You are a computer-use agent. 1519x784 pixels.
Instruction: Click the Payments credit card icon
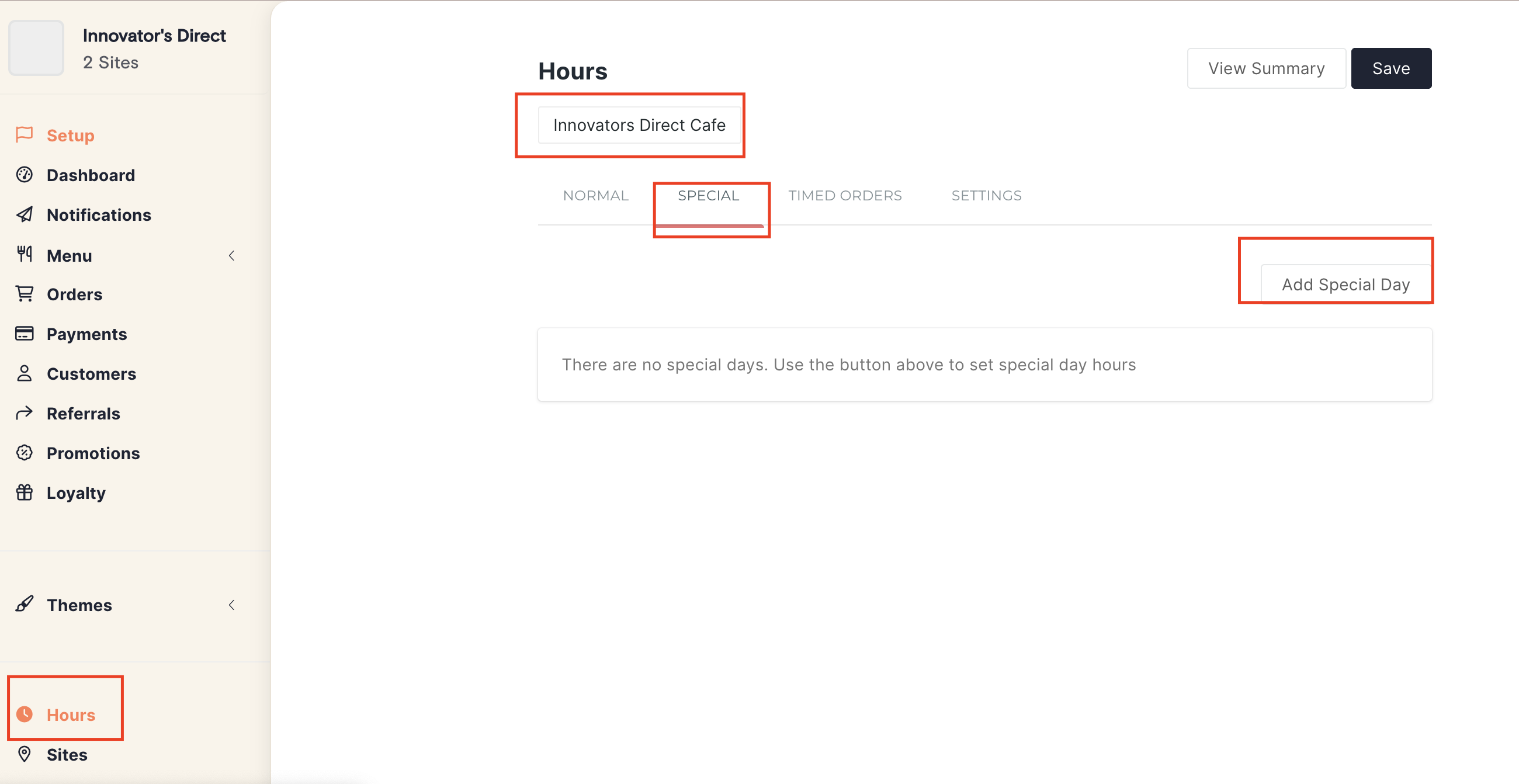24,334
